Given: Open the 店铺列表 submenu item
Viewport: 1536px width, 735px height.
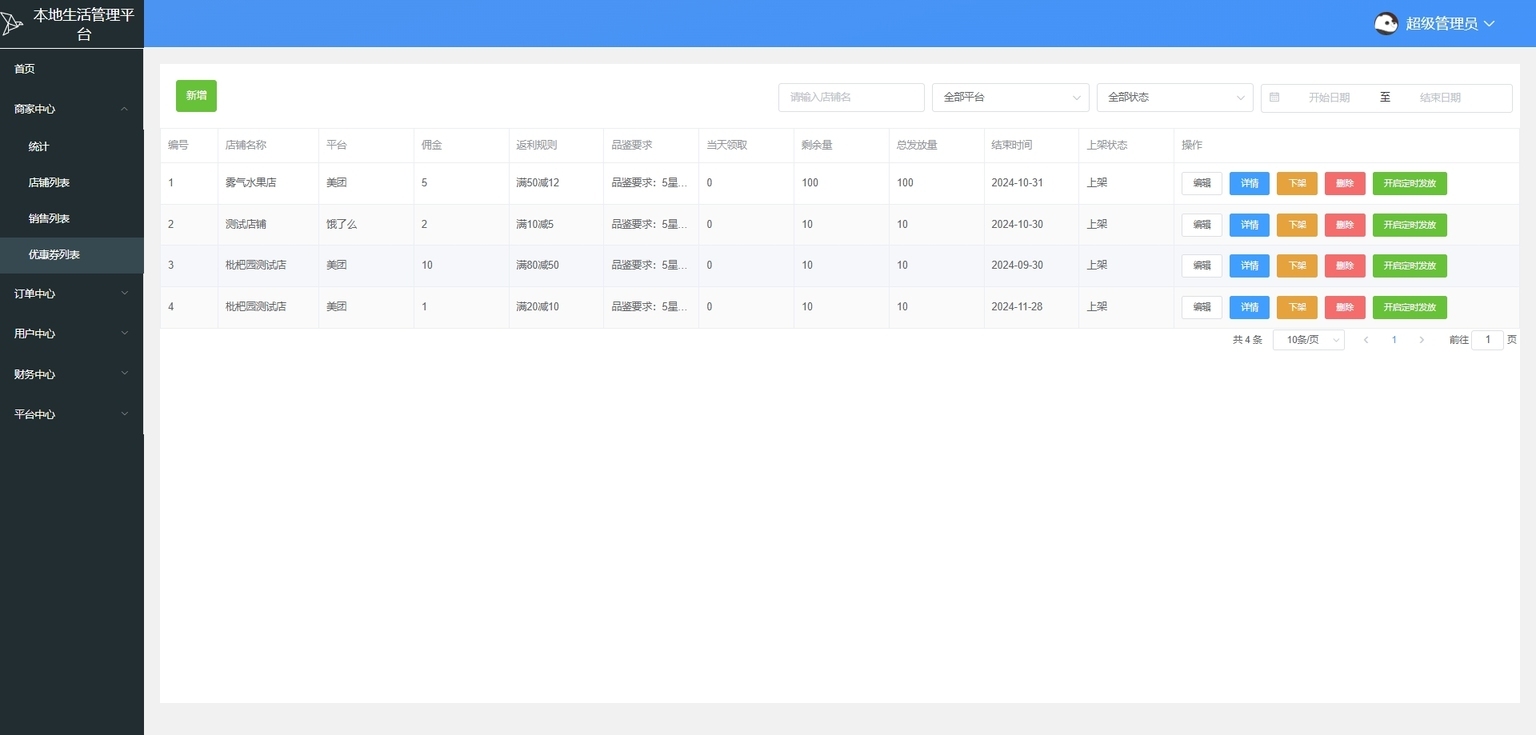Looking at the screenshot, I should [x=72, y=183].
